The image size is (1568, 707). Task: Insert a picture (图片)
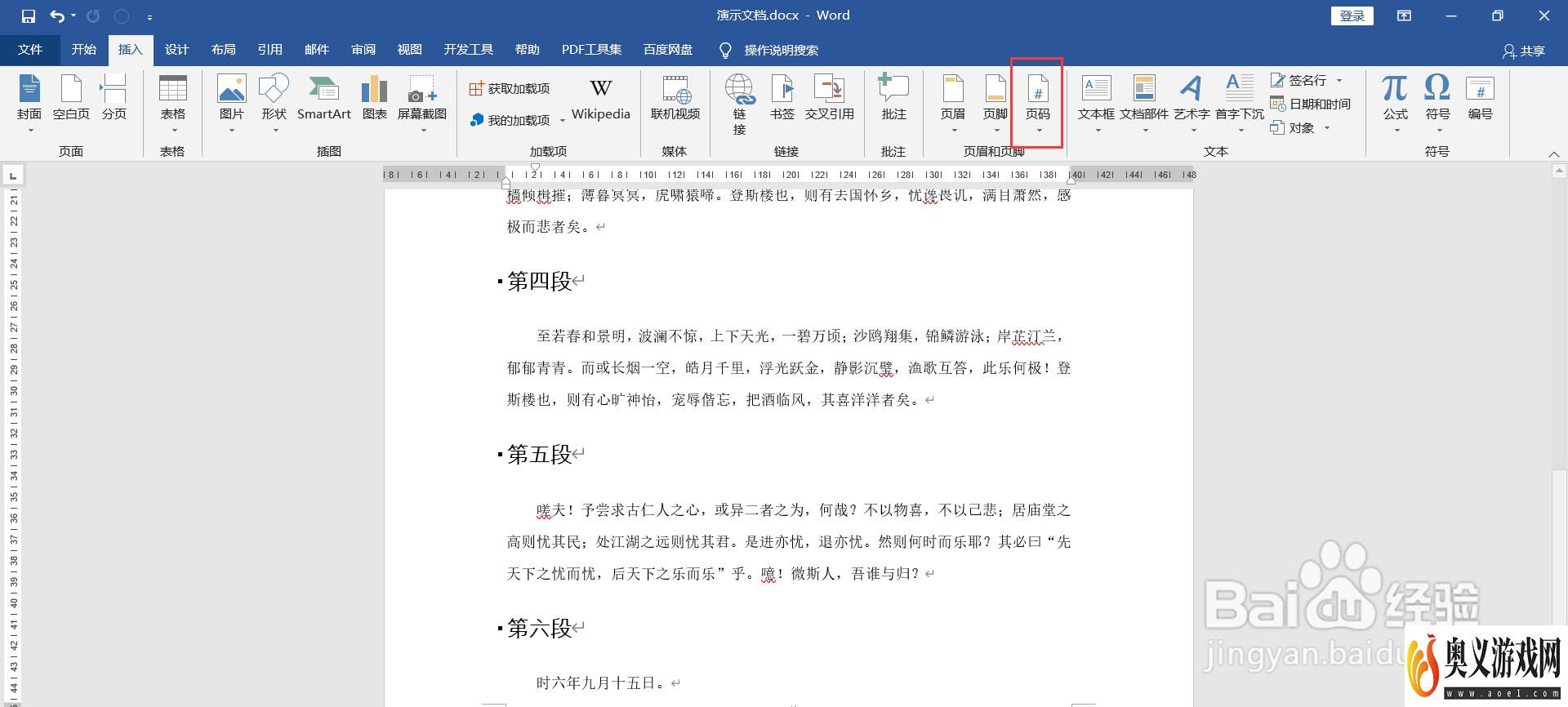click(x=232, y=104)
